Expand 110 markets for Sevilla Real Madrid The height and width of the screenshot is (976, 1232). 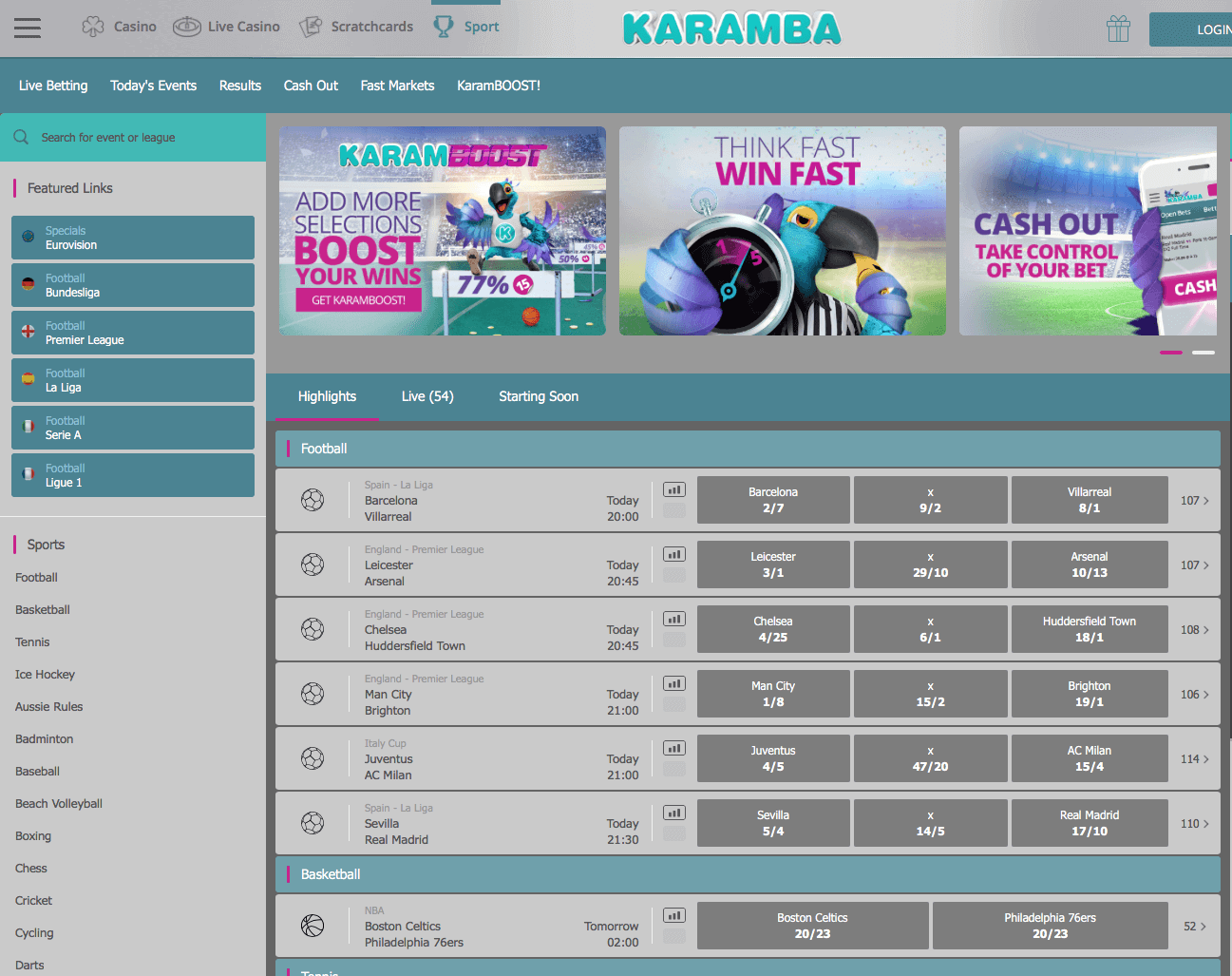(1195, 824)
